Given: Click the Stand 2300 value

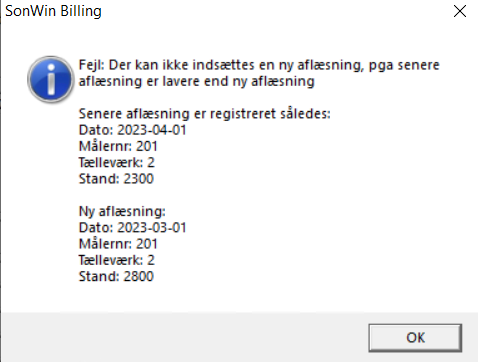Looking at the screenshot, I should tap(138, 179).
